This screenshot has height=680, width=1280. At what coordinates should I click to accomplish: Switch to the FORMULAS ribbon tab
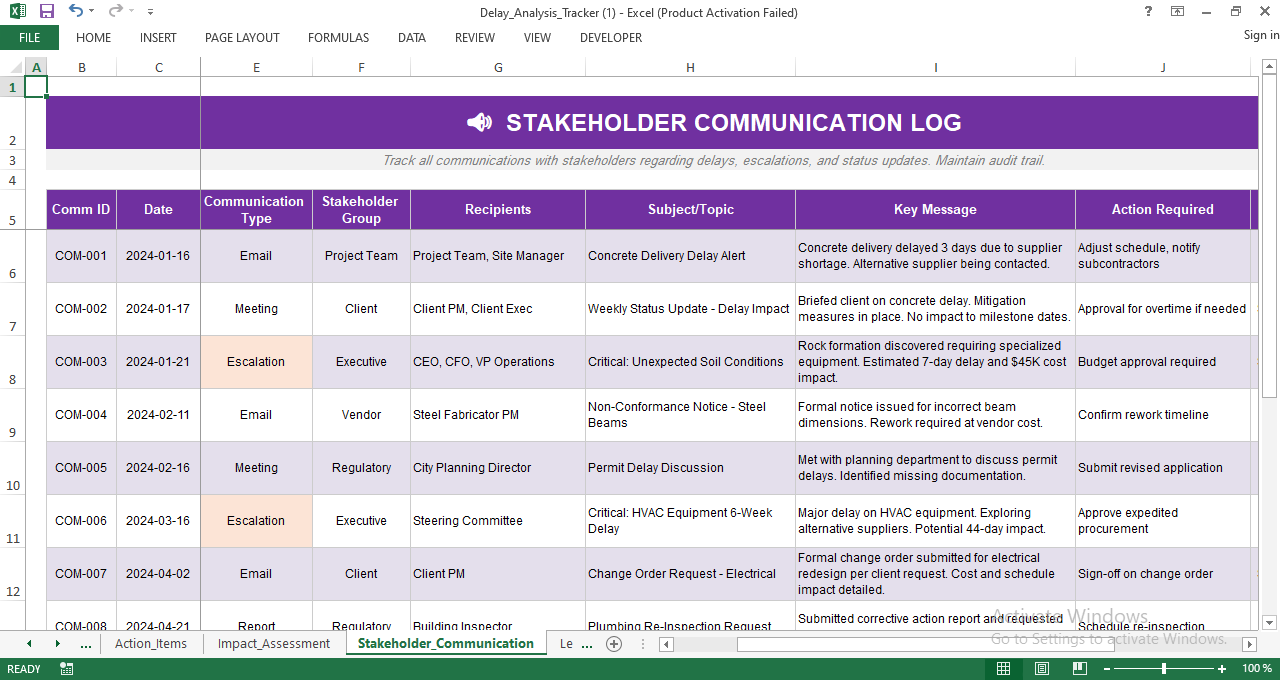pyautogui.click(x=338, y=38)
